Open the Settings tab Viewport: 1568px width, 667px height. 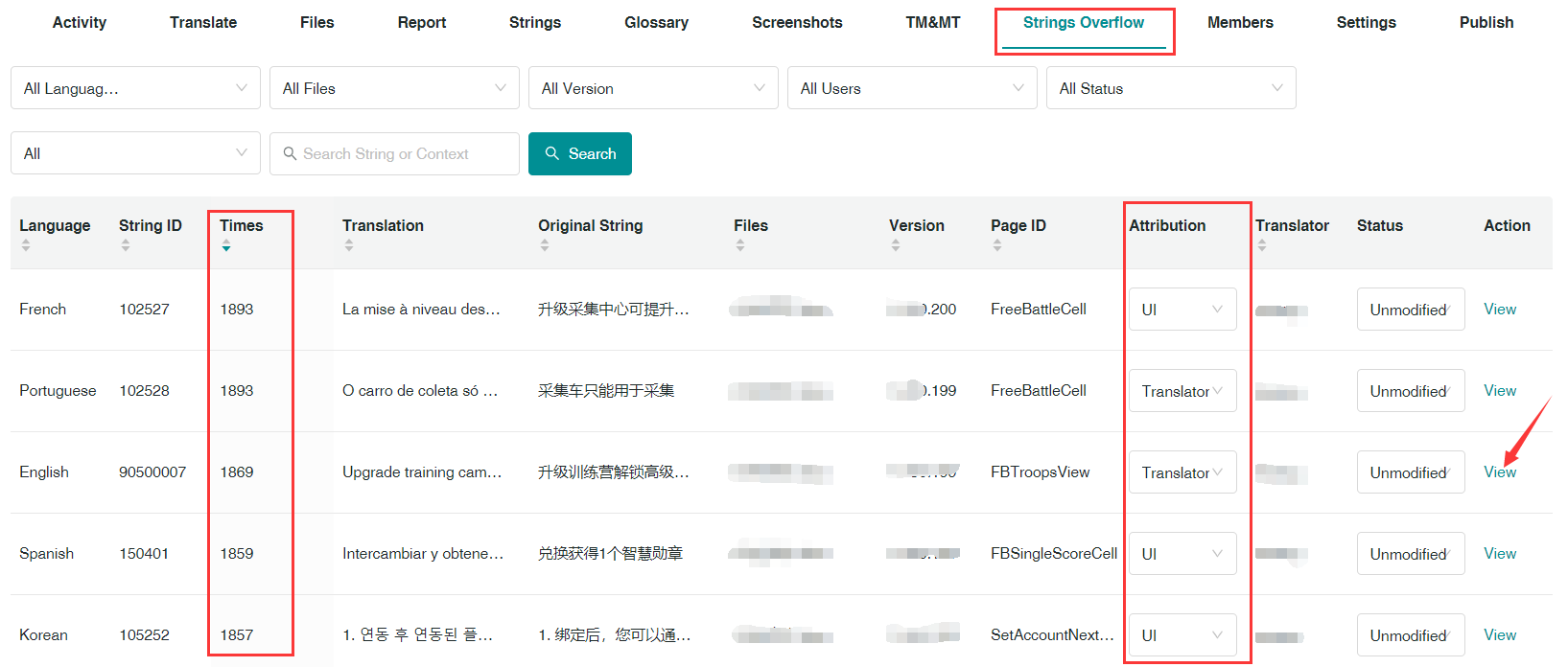(1367, 22)
